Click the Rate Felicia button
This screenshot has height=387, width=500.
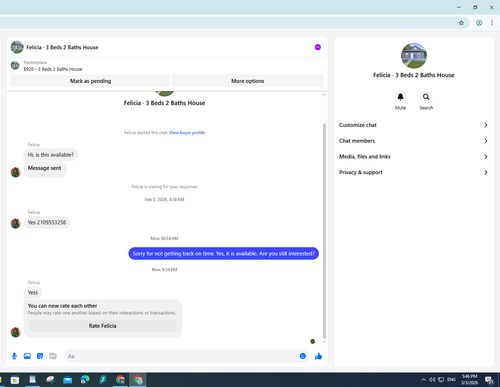coord(102,326)
